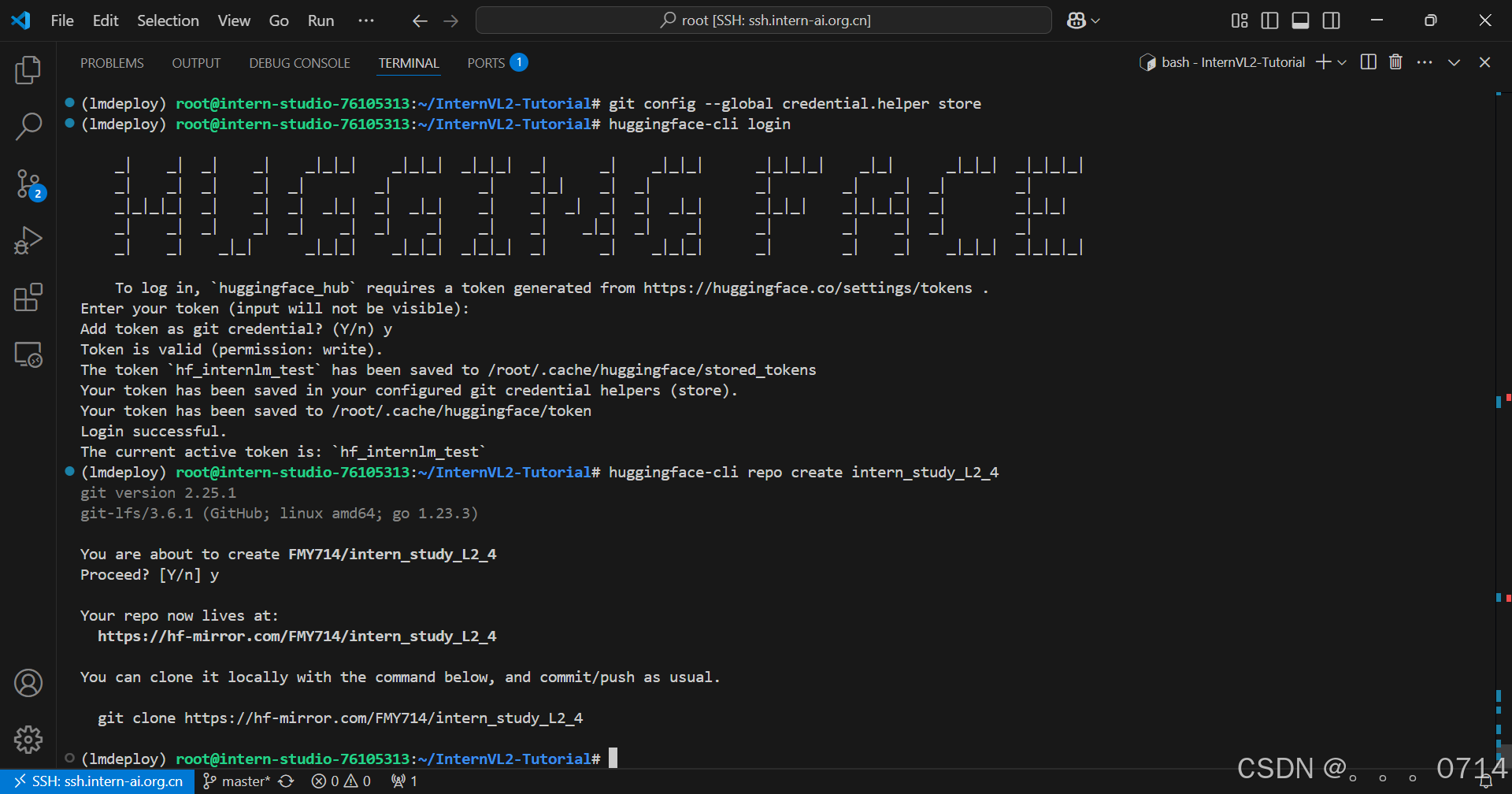Open Customize Layout icon
1512x794 pixels.
coord(1240,20)
